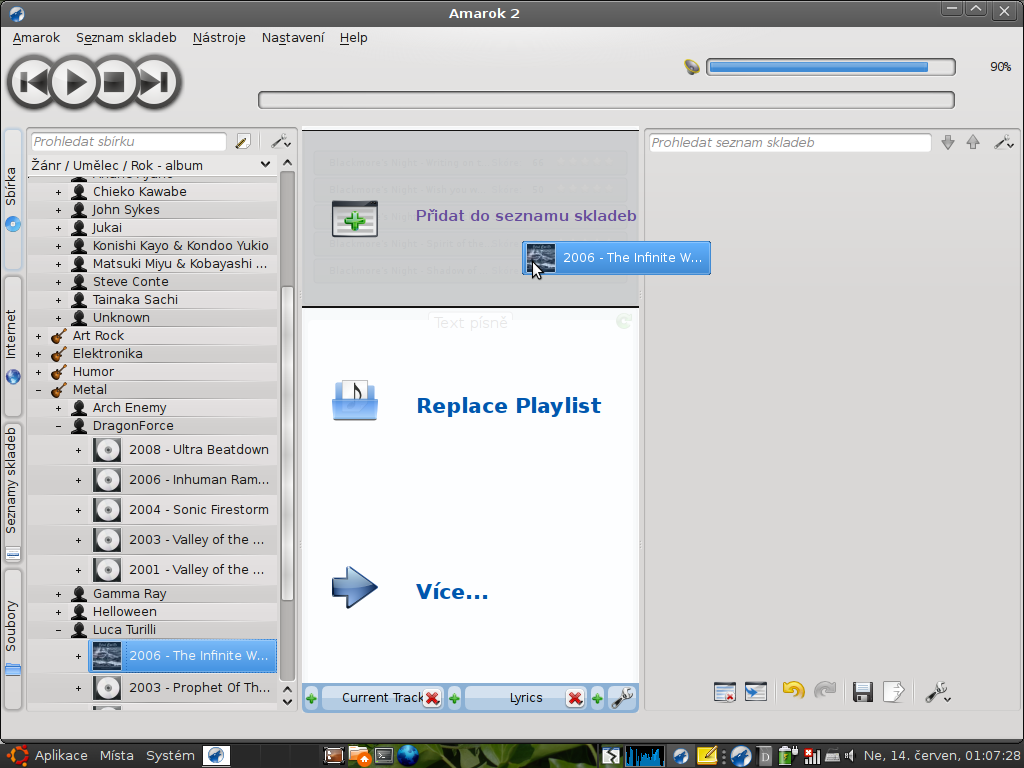The image size is (1024, 768).
Task: Open the Help menu
Action: point(353,38)
